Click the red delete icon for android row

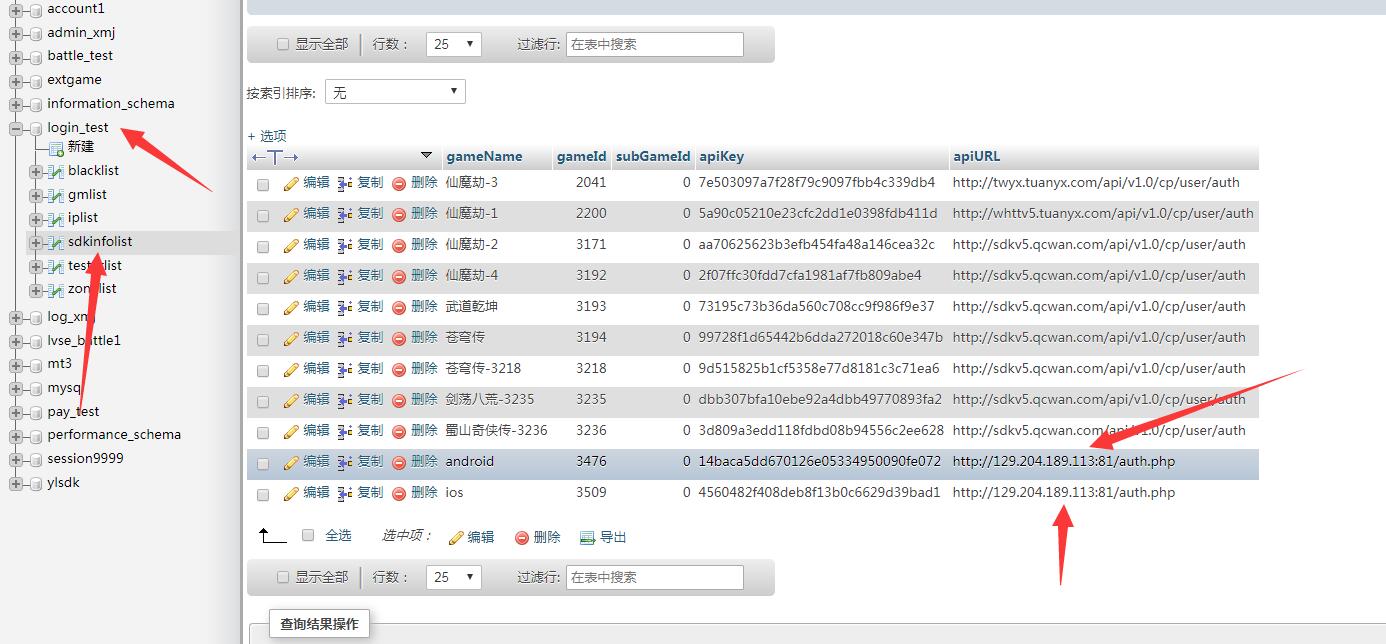point(399,463)
